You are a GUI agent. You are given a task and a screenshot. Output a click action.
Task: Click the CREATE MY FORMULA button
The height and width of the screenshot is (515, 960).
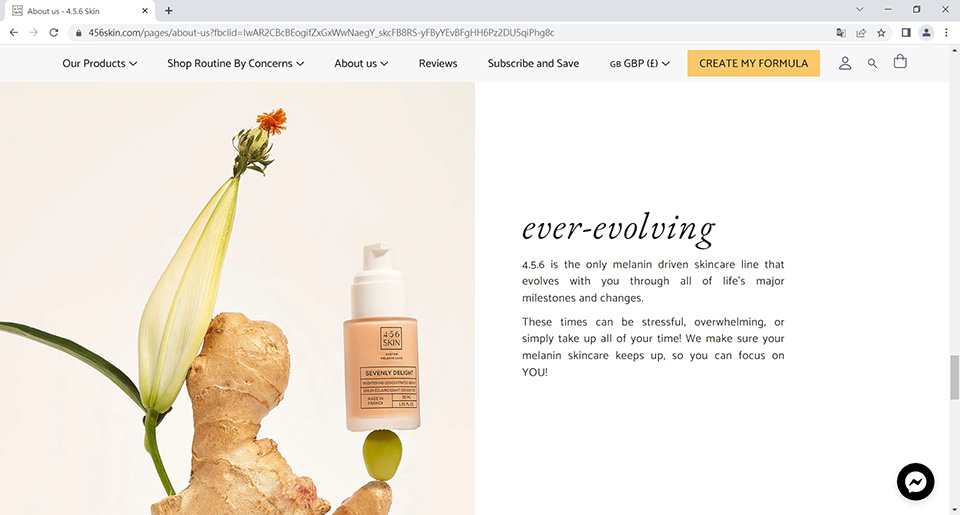coord(754,63)
